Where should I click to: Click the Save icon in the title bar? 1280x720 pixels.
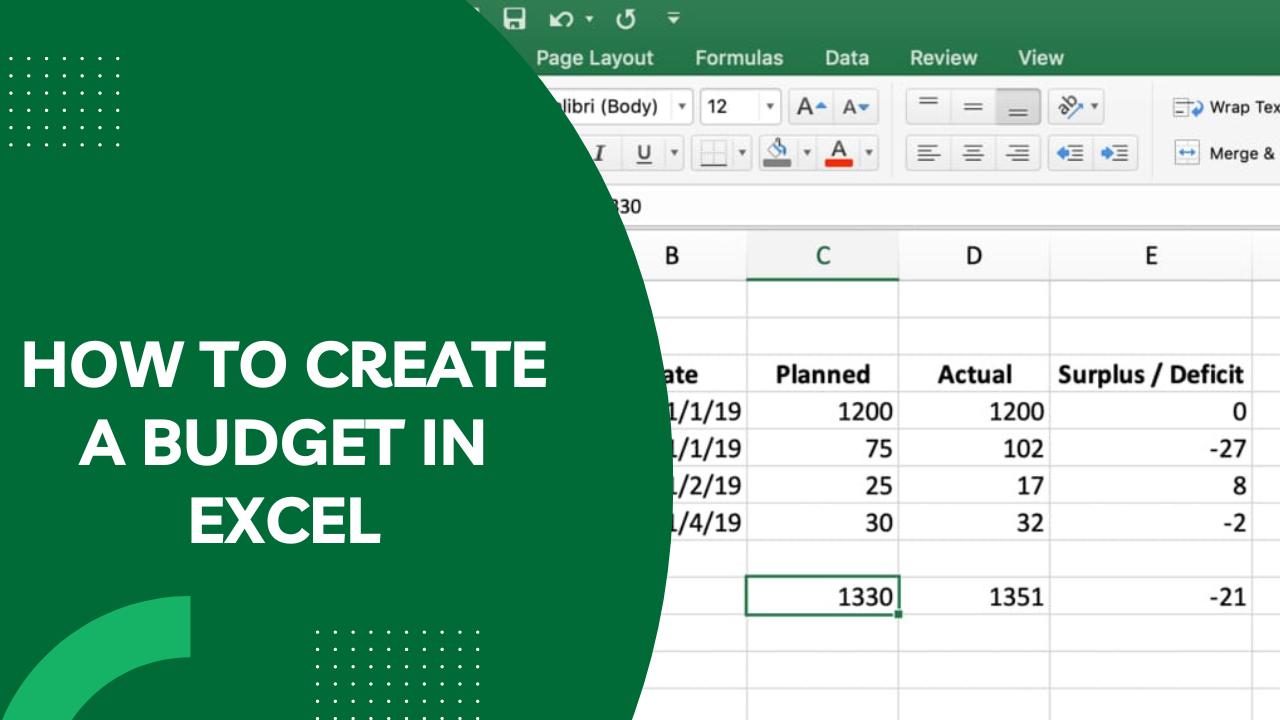tap(514, 18)
